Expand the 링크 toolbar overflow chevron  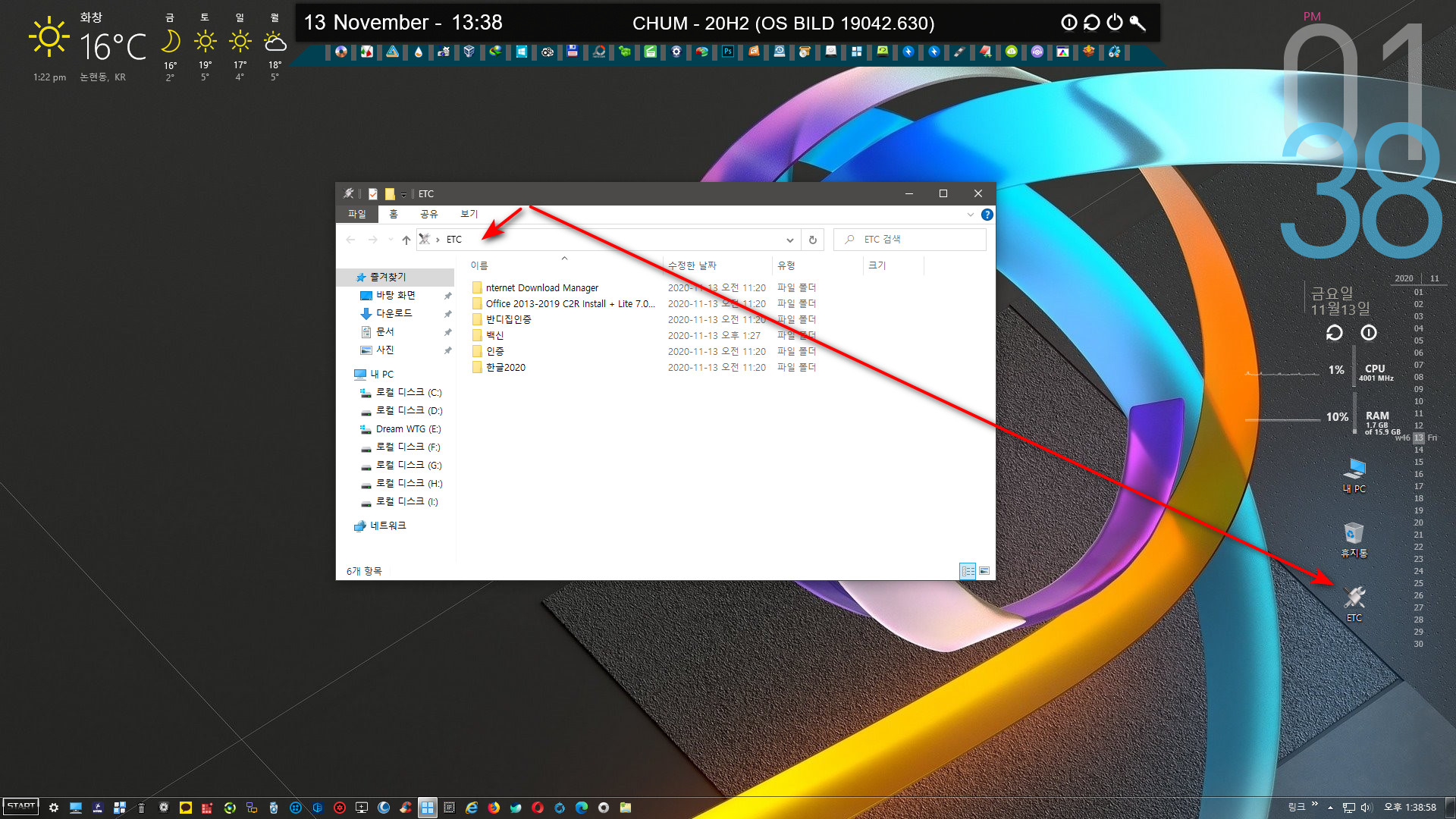(1314, 805)
